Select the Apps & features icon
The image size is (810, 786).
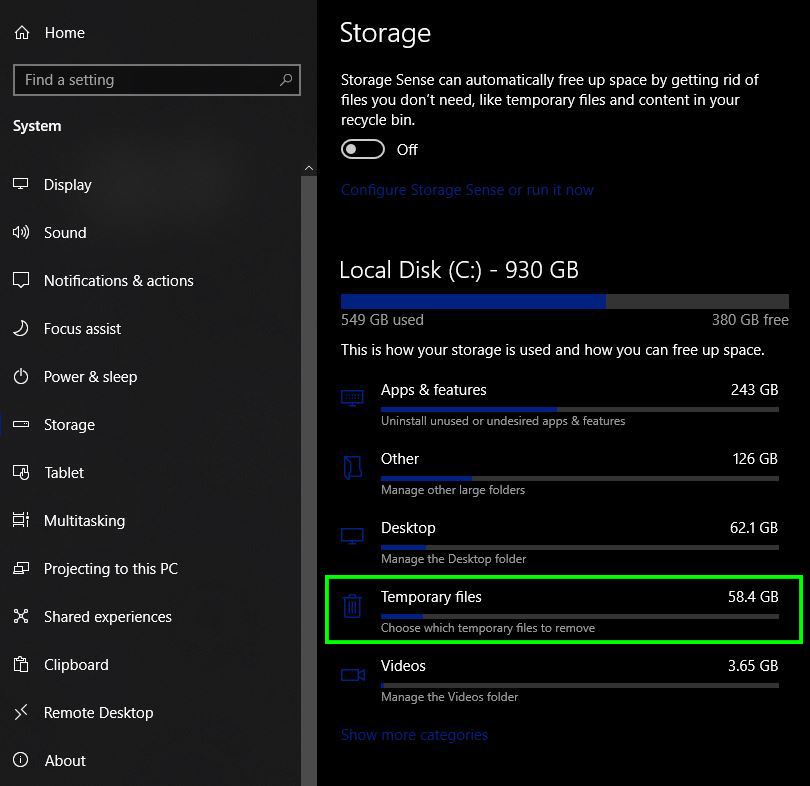[x=352, y=397]
